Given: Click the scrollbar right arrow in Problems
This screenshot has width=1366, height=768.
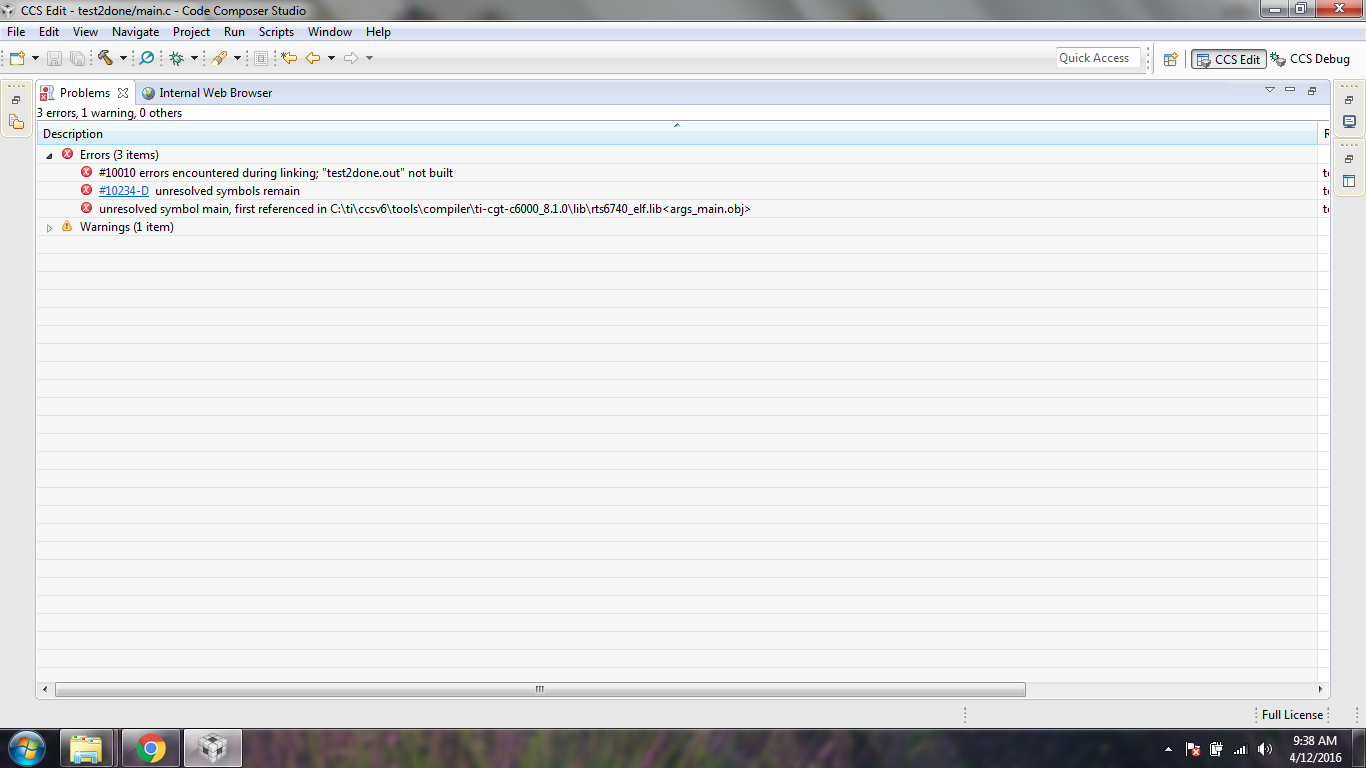Looking at the screenshot, I should (x=1322, y=689).
